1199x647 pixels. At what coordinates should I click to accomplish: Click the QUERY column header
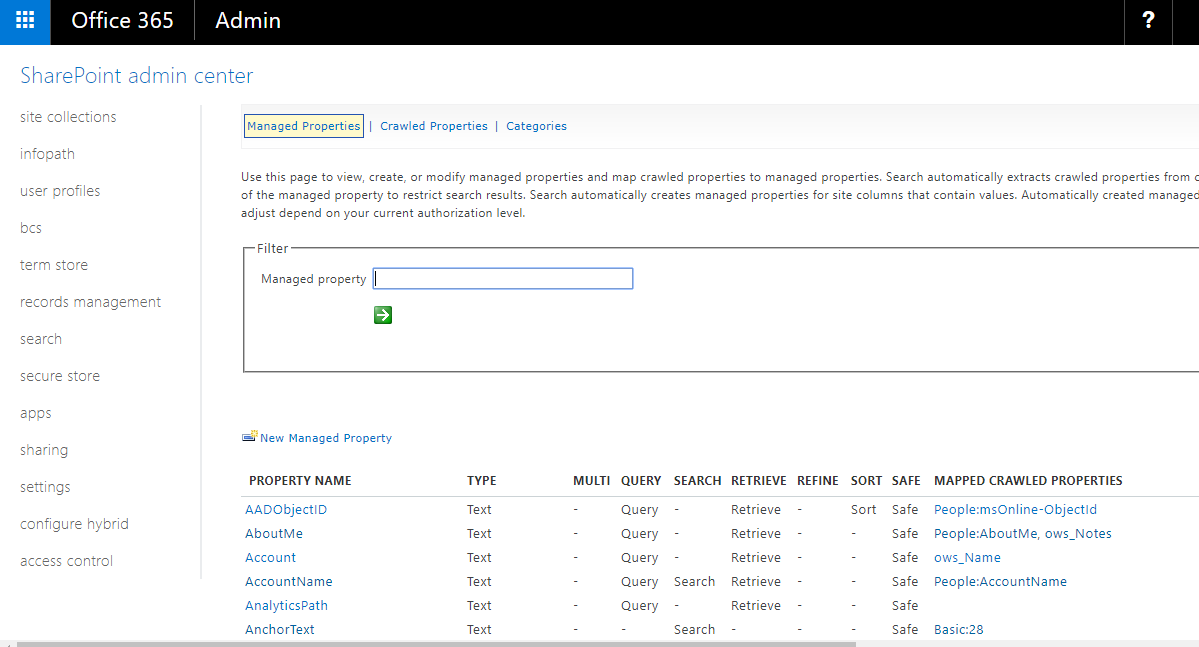(x=641, y=481)
